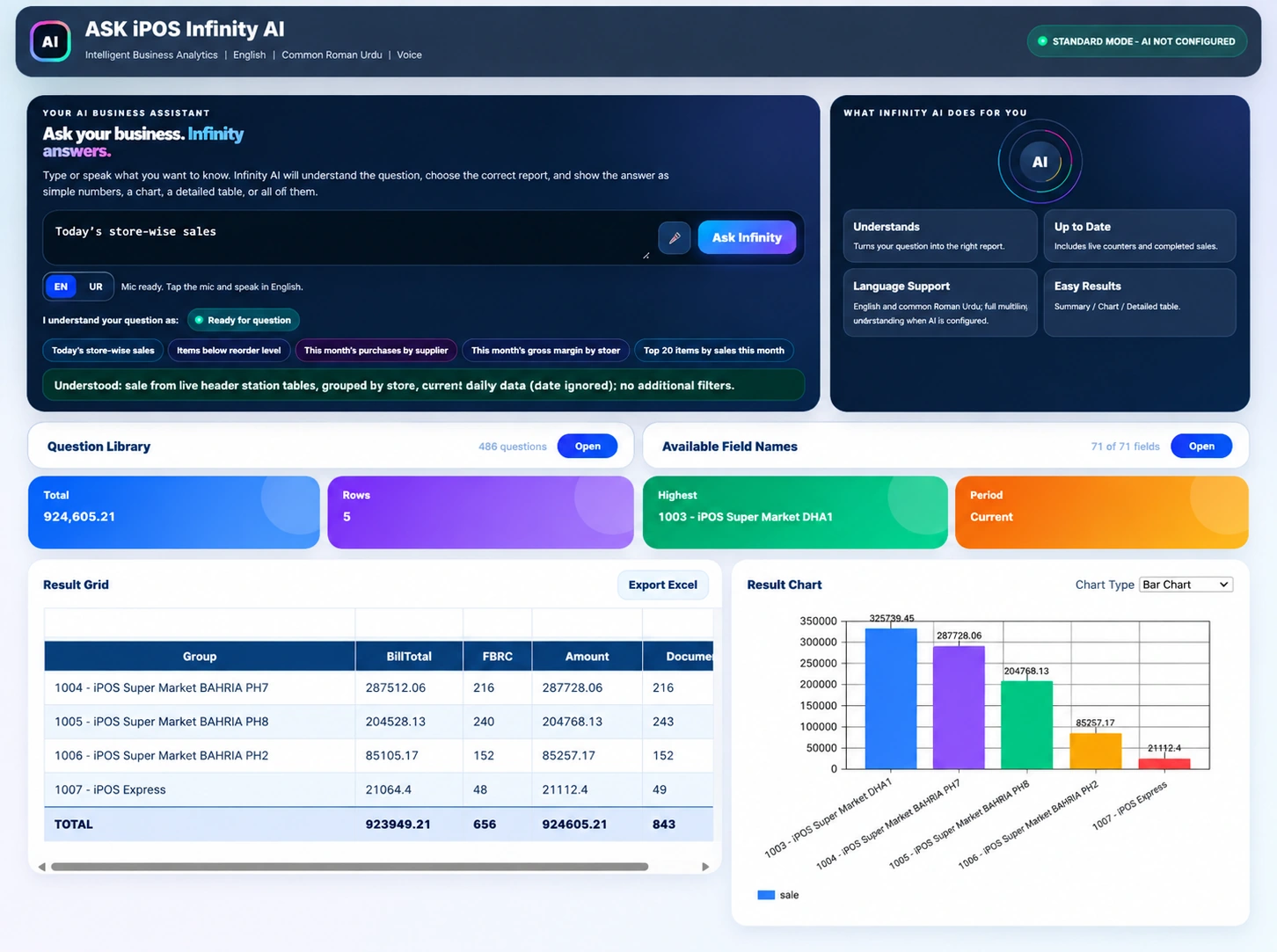
Task: Click the "71 of 71 fields" count
Action: tap(1126, 447)
